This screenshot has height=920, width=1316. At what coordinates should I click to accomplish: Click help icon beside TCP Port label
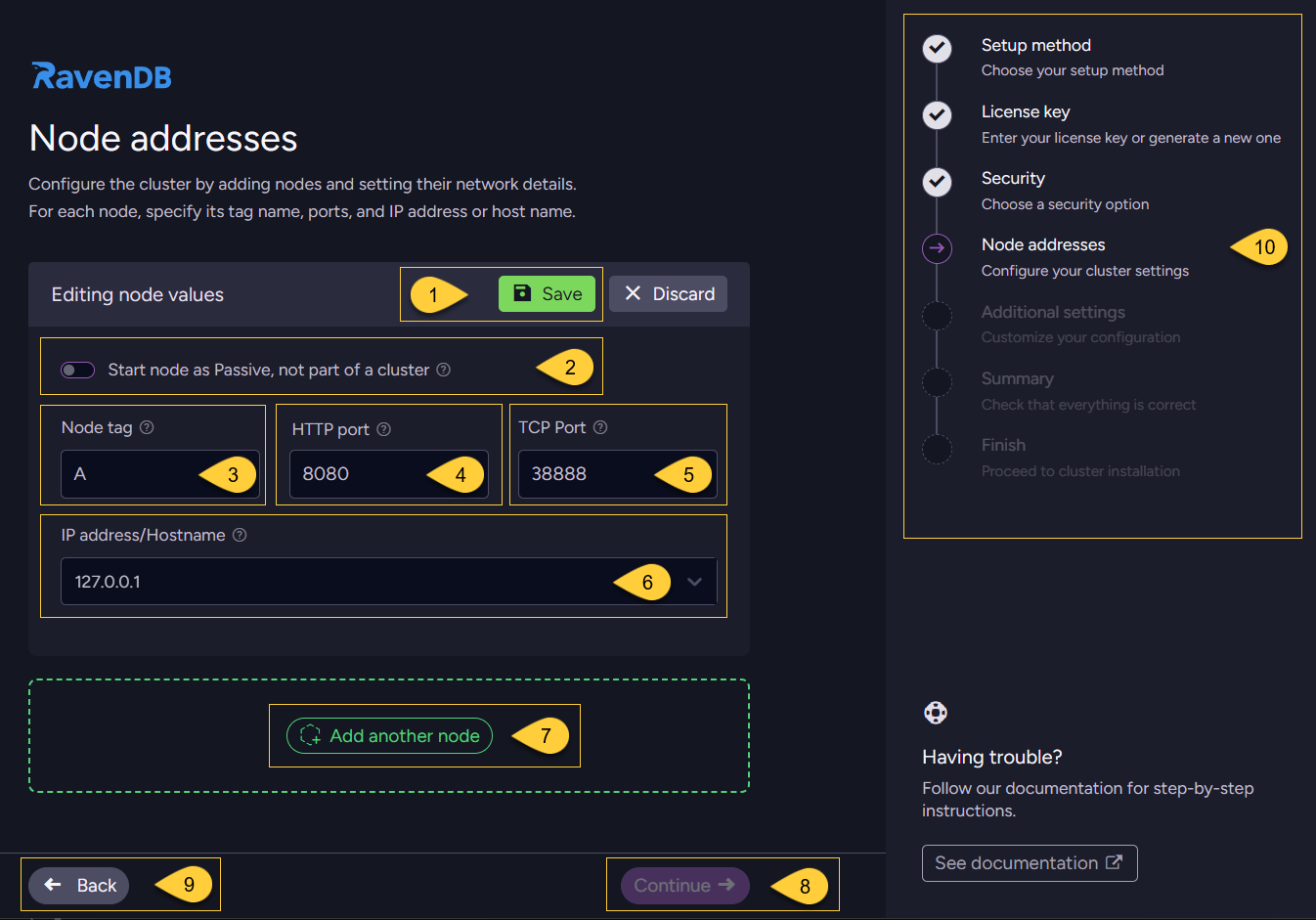point(600,427)
